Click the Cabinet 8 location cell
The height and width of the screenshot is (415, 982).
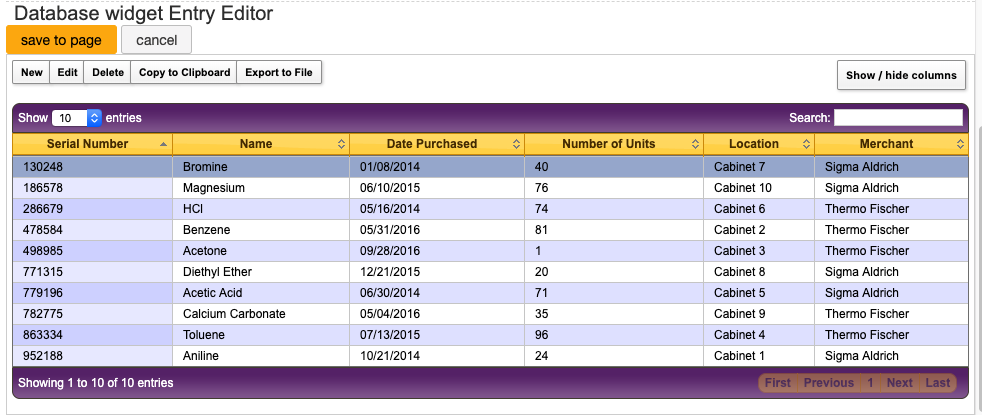click(x=759, y=272)
